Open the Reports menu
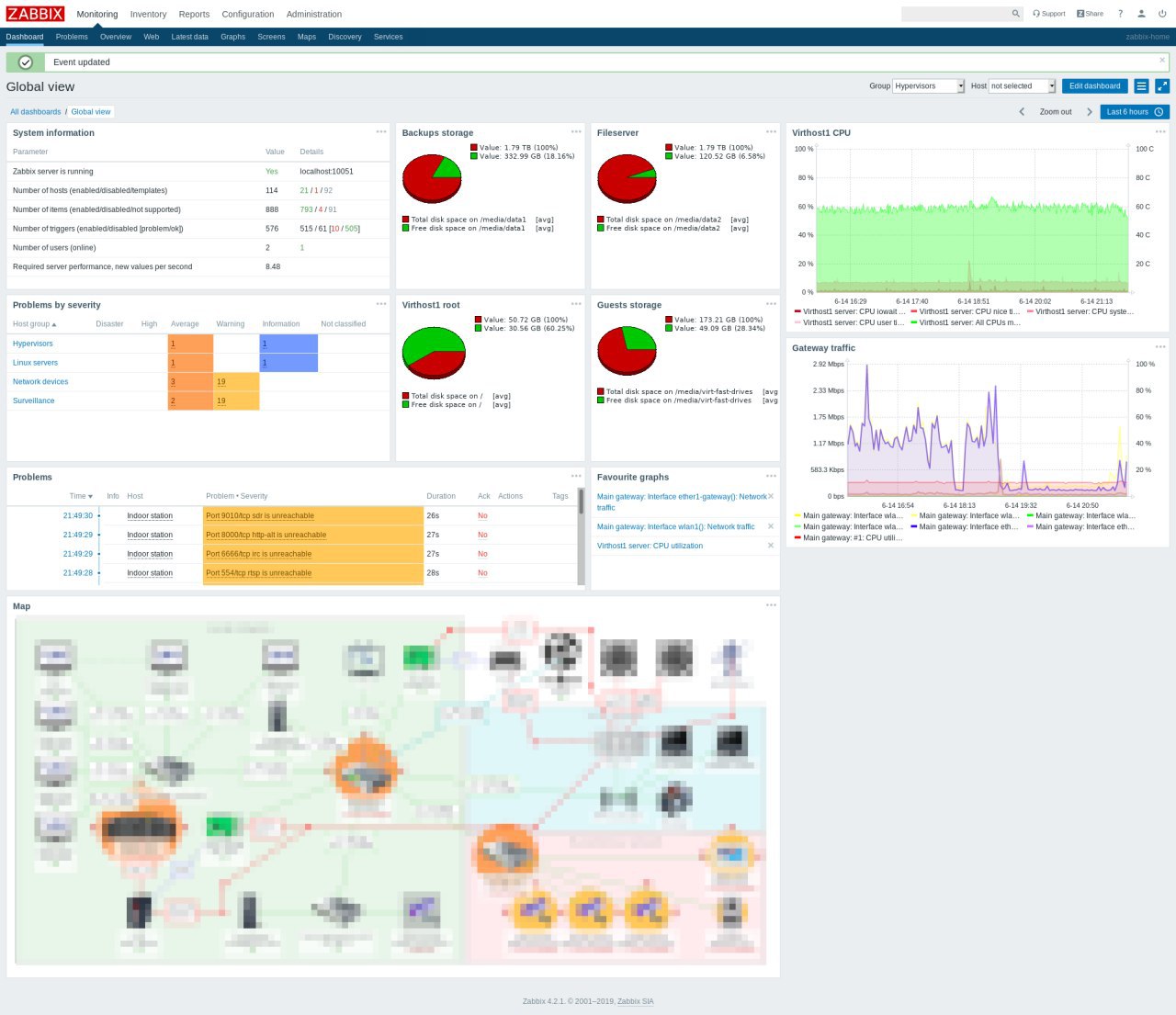This screenshot has height=1015, width=1176. pyautogui.click(x=194, y=15)
